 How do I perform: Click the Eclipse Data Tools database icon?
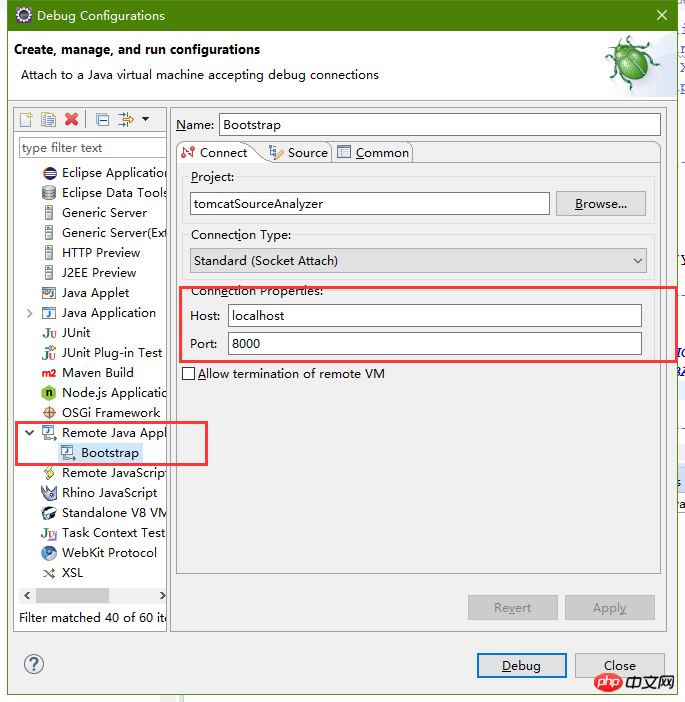click(x=49, y=193)
